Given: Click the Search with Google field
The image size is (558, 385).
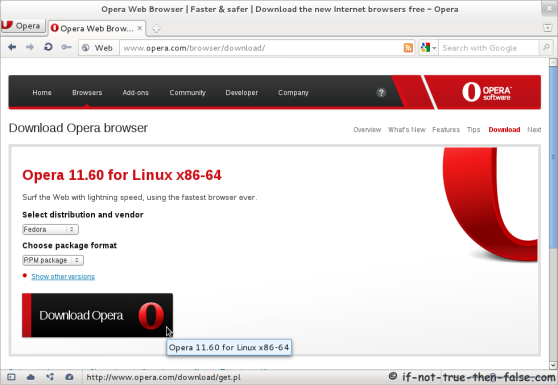Looking at the screenshot, I should 488,48.
